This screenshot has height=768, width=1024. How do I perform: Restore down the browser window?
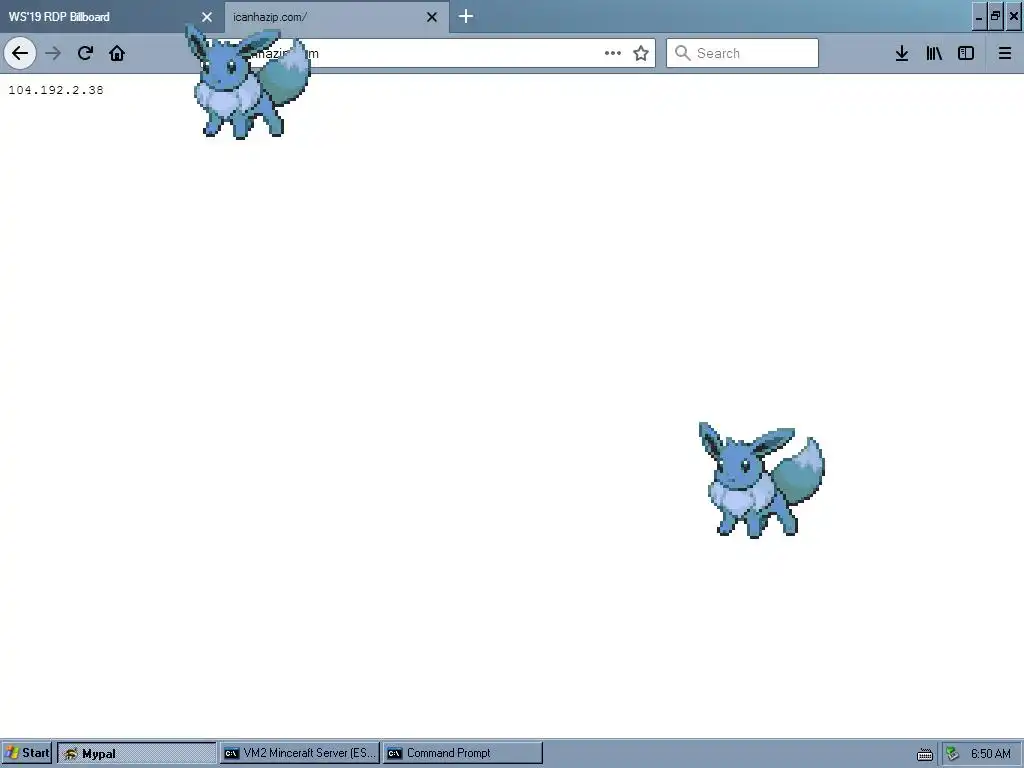coord(995,16)
